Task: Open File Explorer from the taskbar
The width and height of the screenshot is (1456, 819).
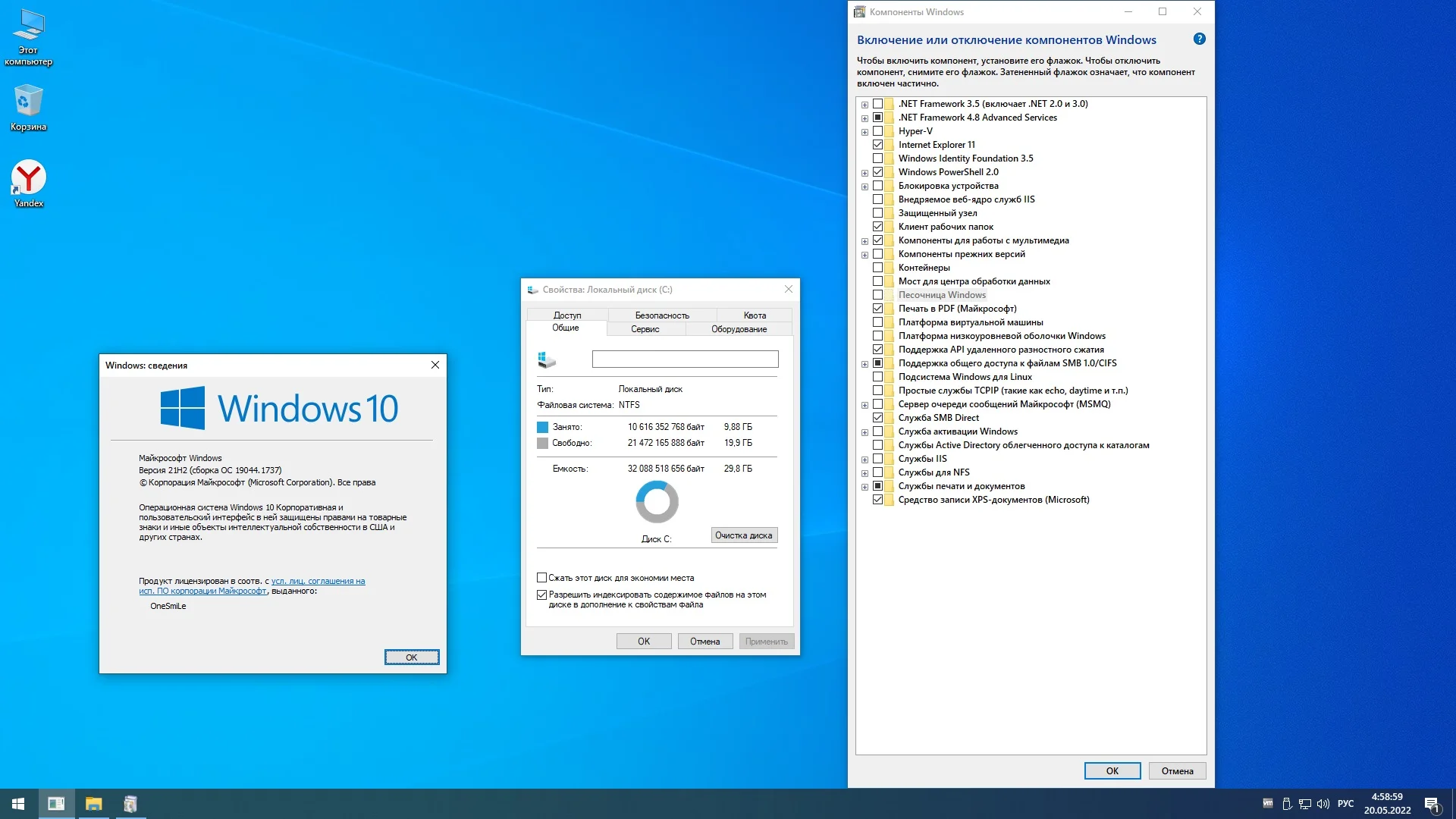Action: 93,804
